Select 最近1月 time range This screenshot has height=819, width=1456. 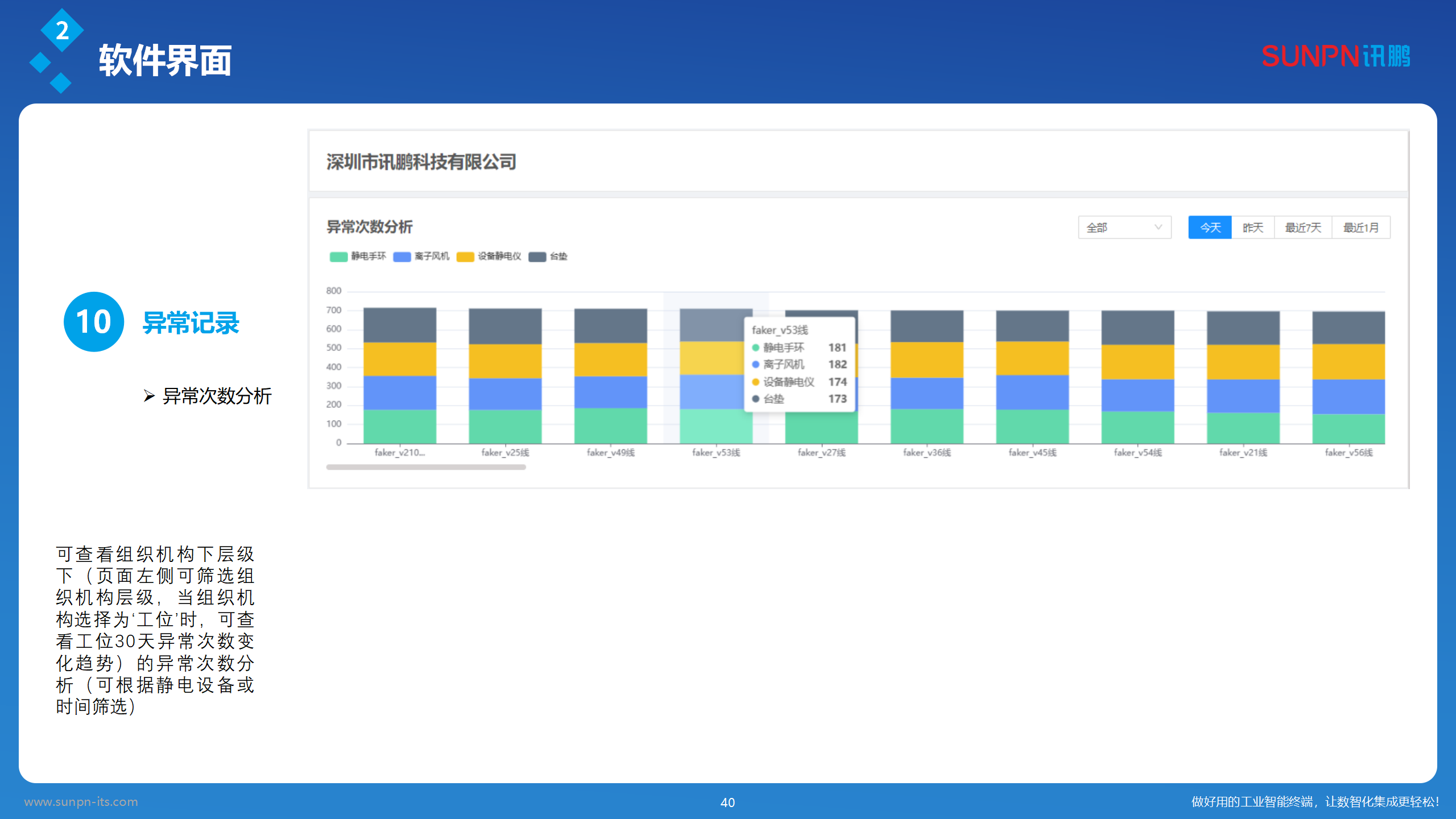click(x=1360, y=227)
